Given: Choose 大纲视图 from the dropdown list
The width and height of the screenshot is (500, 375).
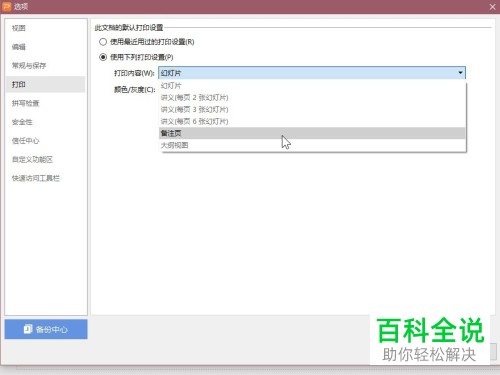Looking at the screenshot, I should click(312, 145).
